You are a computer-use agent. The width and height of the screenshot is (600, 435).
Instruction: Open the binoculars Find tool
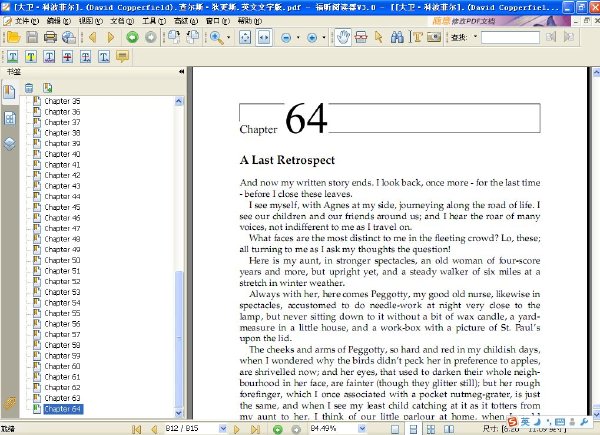[x=397, y=37]
